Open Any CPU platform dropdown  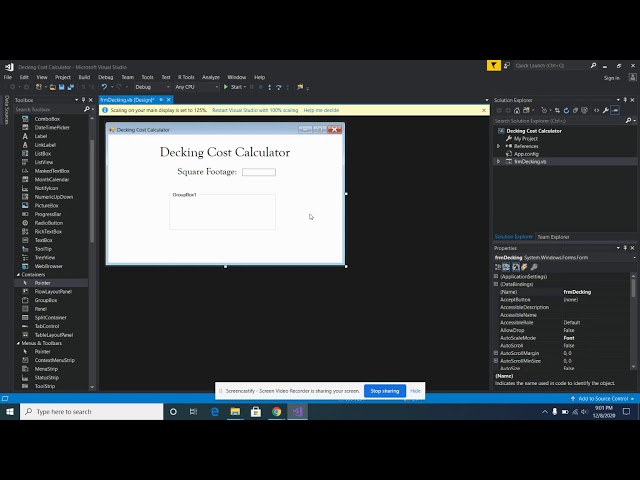point(197,87)
